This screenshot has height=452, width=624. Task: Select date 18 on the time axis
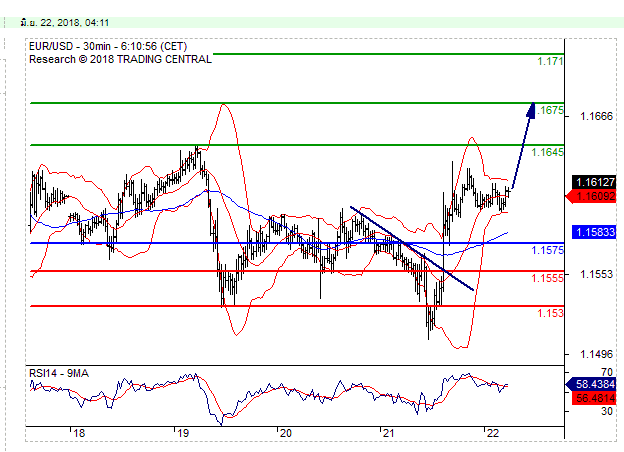pyautogui.click(x=78, y=434)
